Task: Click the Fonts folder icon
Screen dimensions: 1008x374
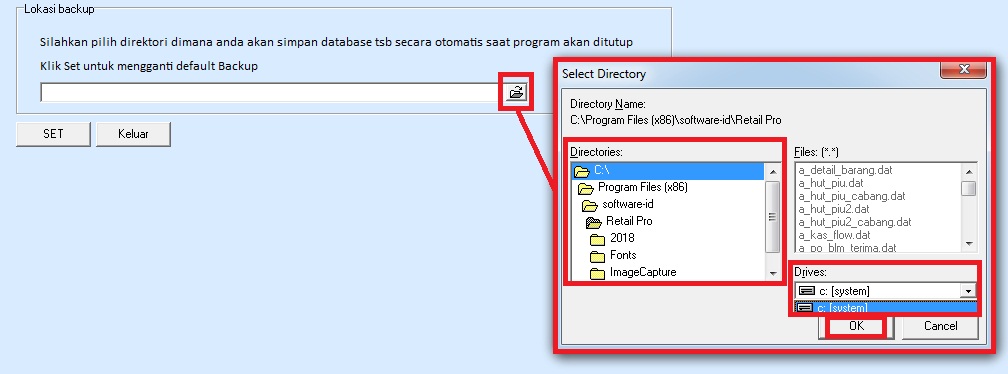Action: [598, 256]
